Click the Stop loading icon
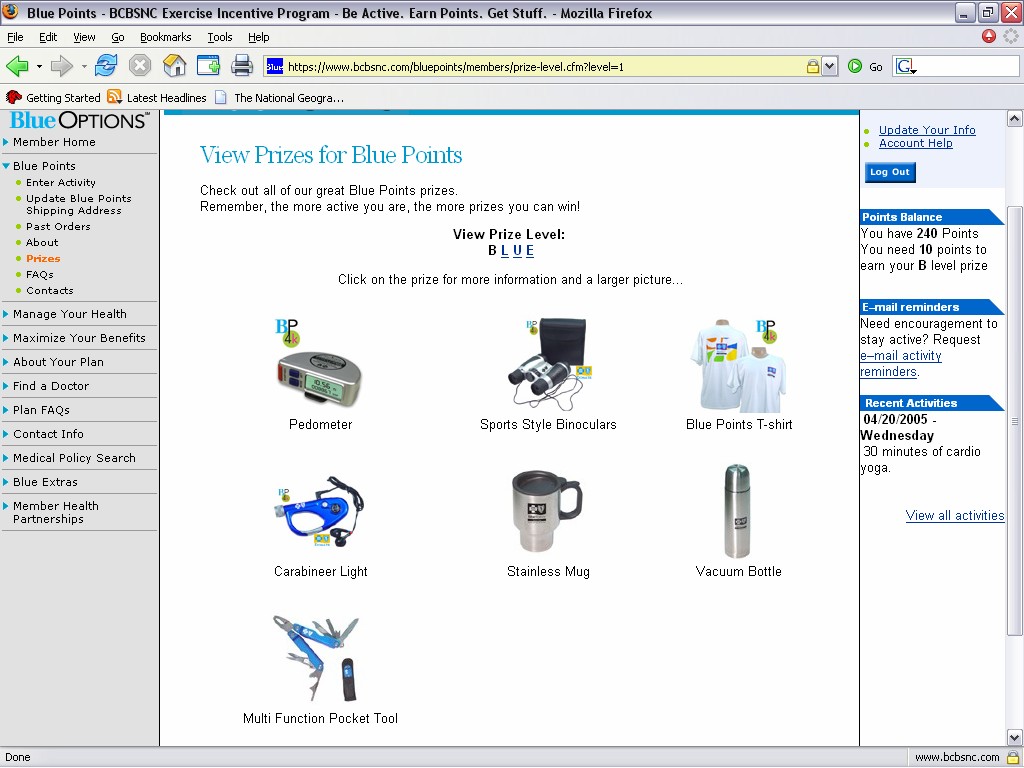 tap(140, 66)
